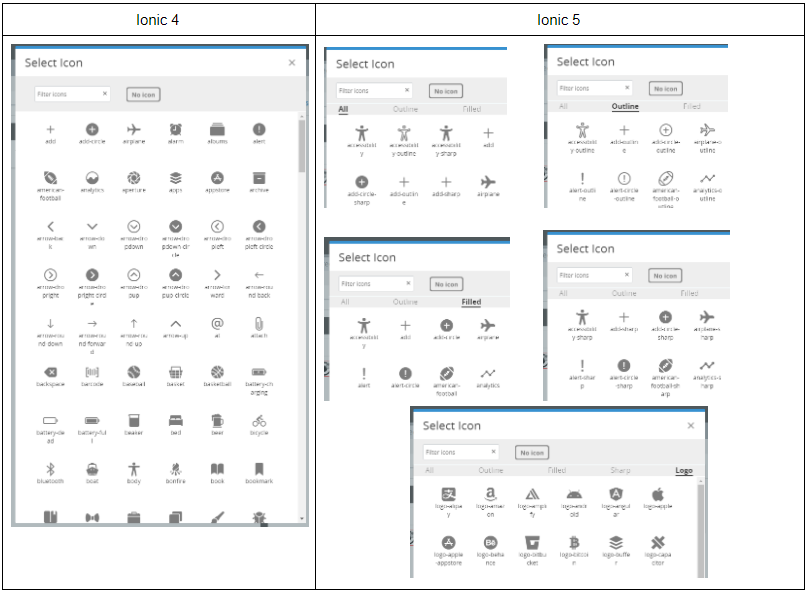Image resolution: width=807 pixels, height=592 pixels.
Task: Pick accessibility-outline icon in the All tab dialog
Action: [x=404, y=133]
